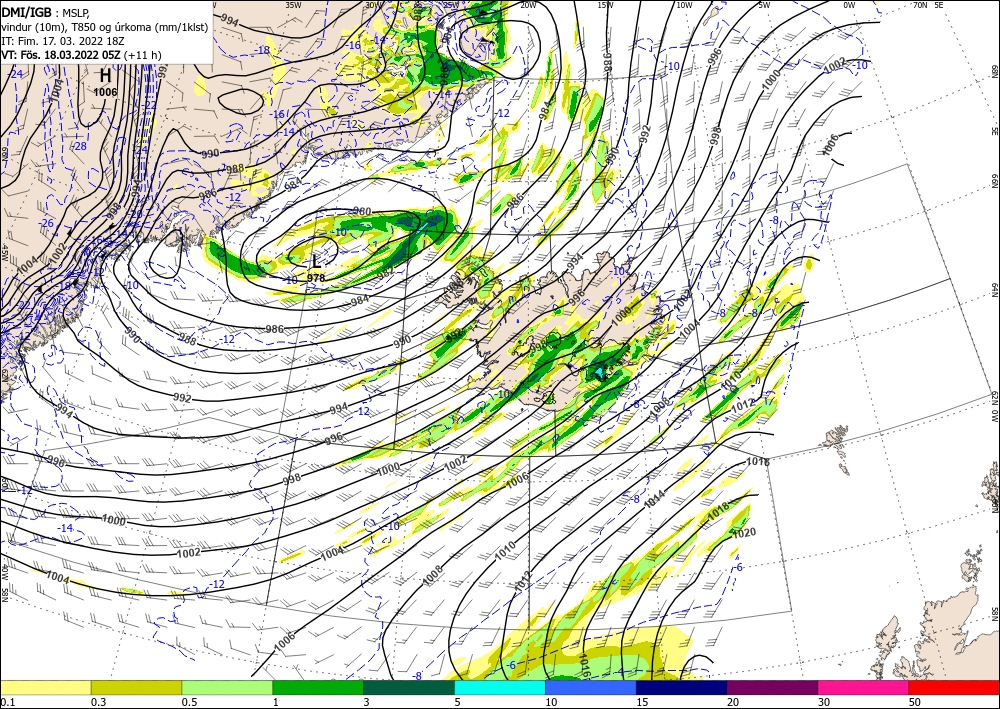Click the 'DMI/IGB : MSLP,' title text
This screenshot has width=1000, height=709.
pyautogui.click(x=45, y=12)
